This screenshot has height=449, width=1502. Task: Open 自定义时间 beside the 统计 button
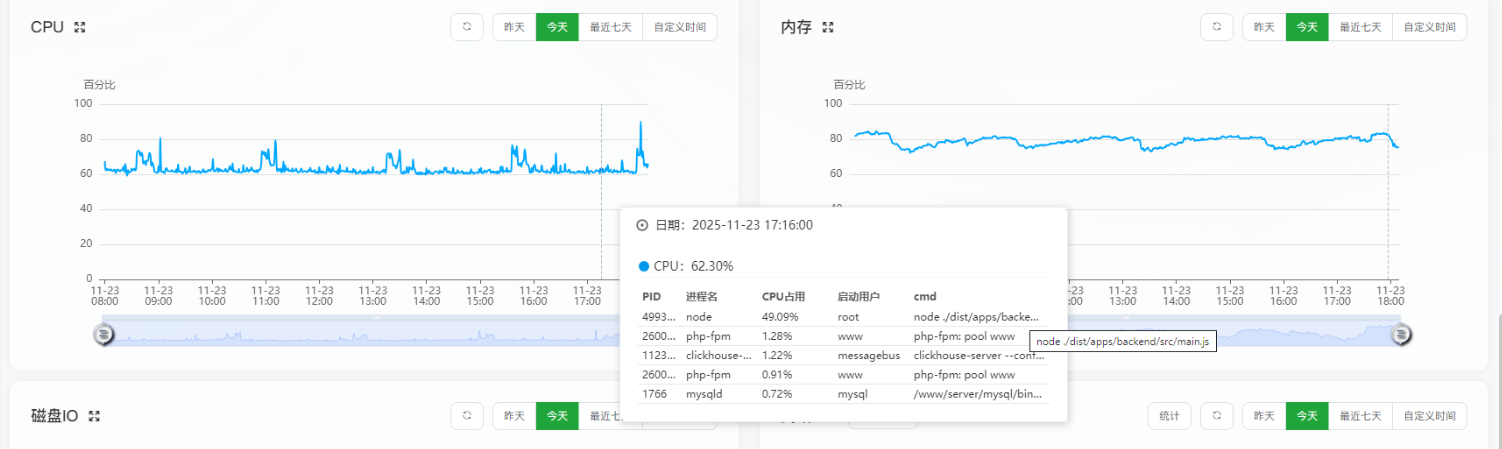coord(1430,415)
